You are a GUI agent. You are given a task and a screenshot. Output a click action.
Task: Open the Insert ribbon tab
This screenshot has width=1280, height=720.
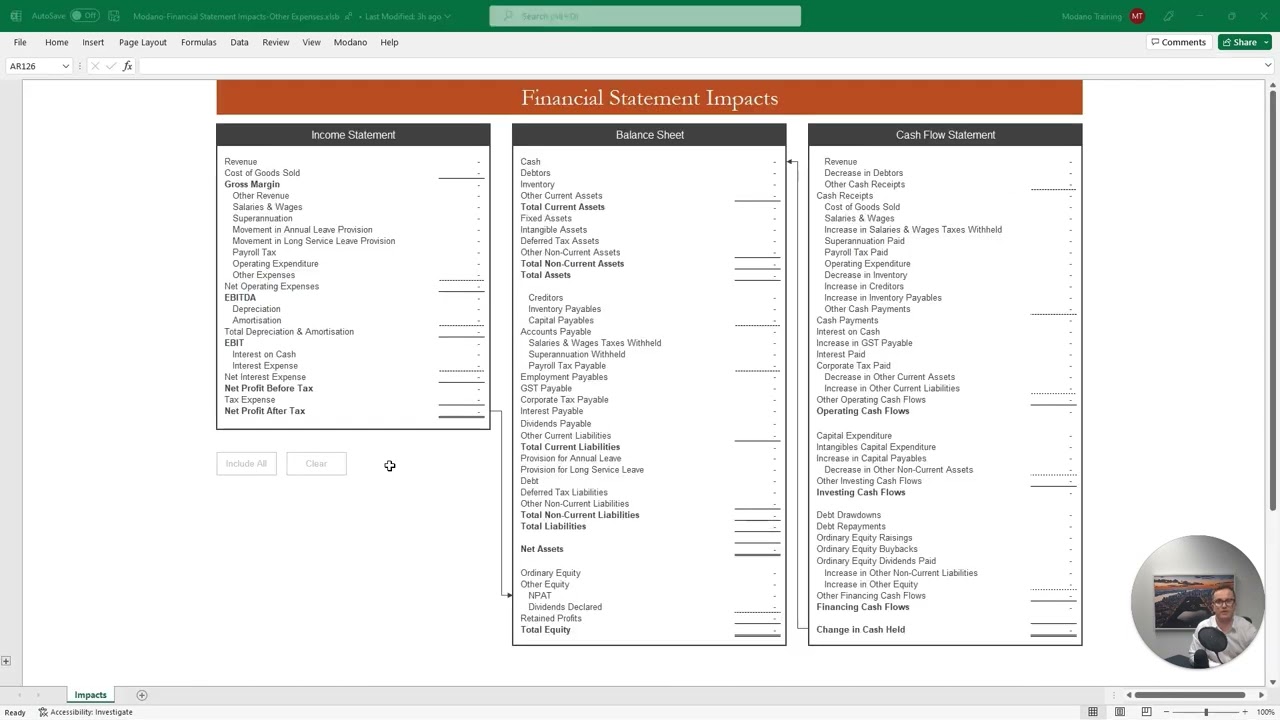[93, 42]
